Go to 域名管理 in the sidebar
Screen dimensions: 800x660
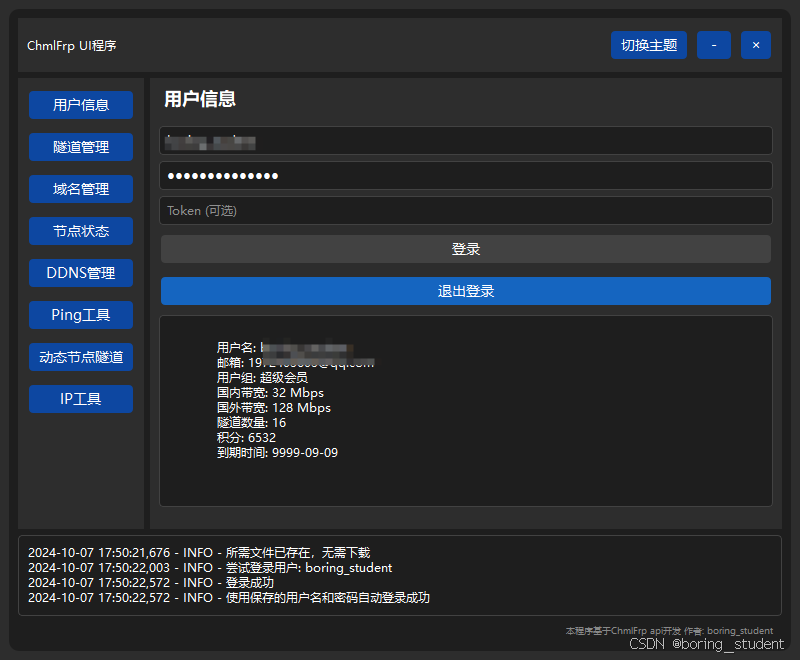tap(81, 189)
